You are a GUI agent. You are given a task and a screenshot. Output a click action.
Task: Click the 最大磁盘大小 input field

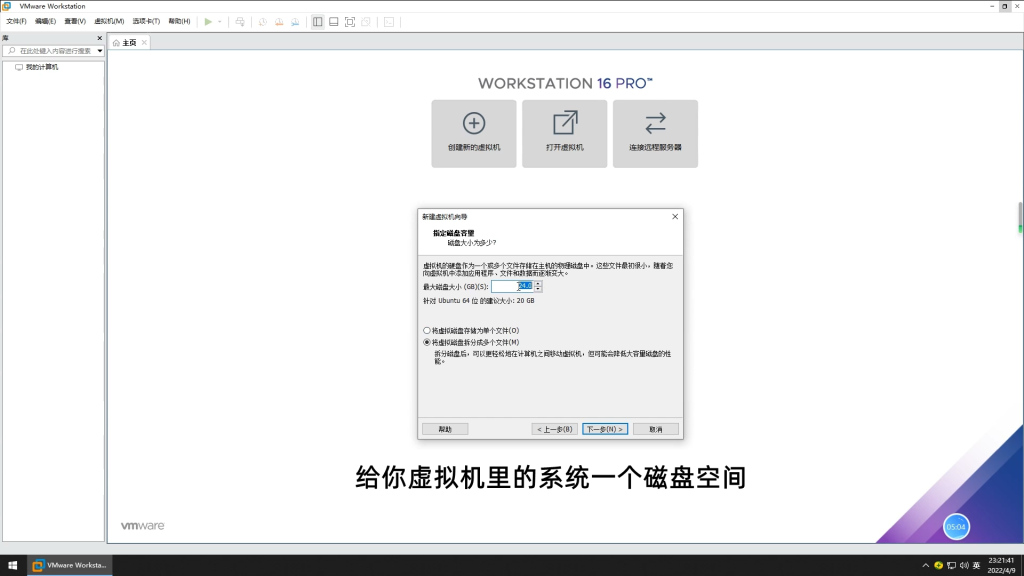[512, 286]
